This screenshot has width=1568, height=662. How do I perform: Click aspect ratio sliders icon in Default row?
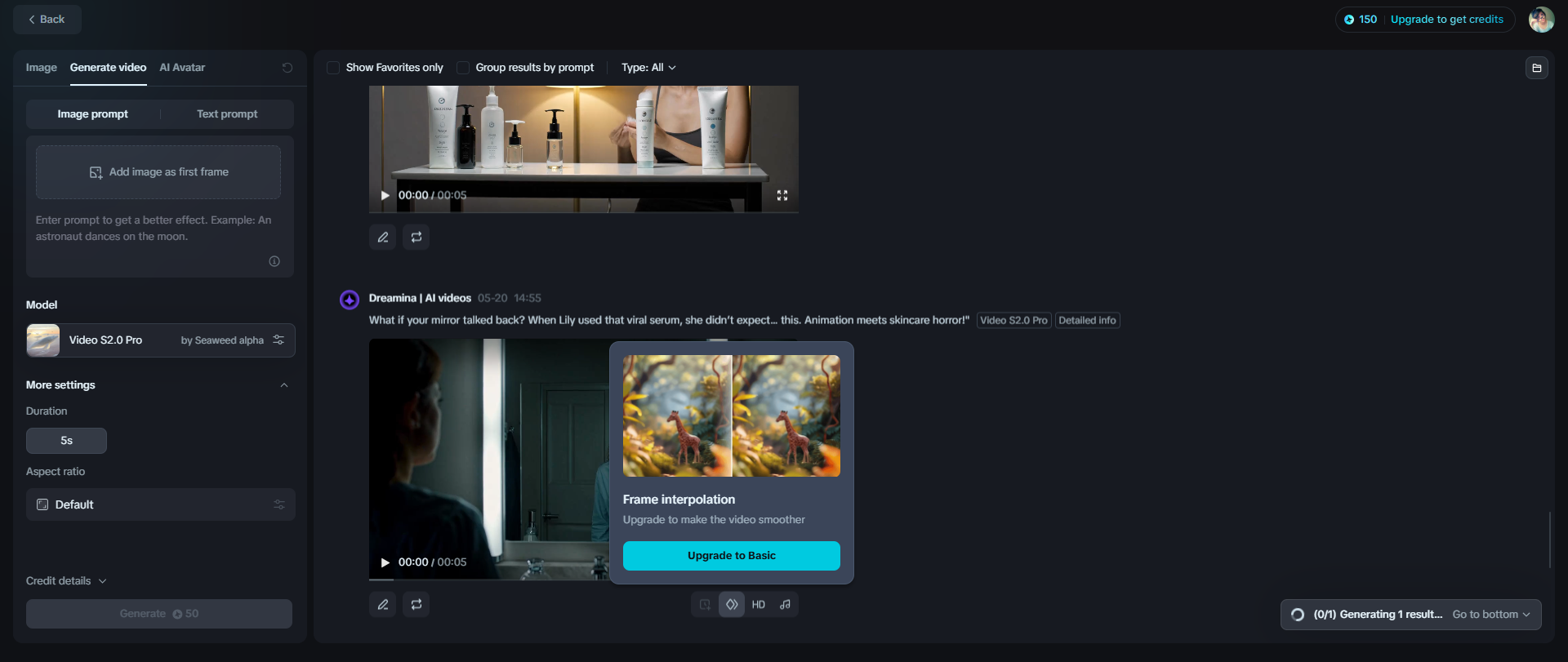[x=279, y=504]
